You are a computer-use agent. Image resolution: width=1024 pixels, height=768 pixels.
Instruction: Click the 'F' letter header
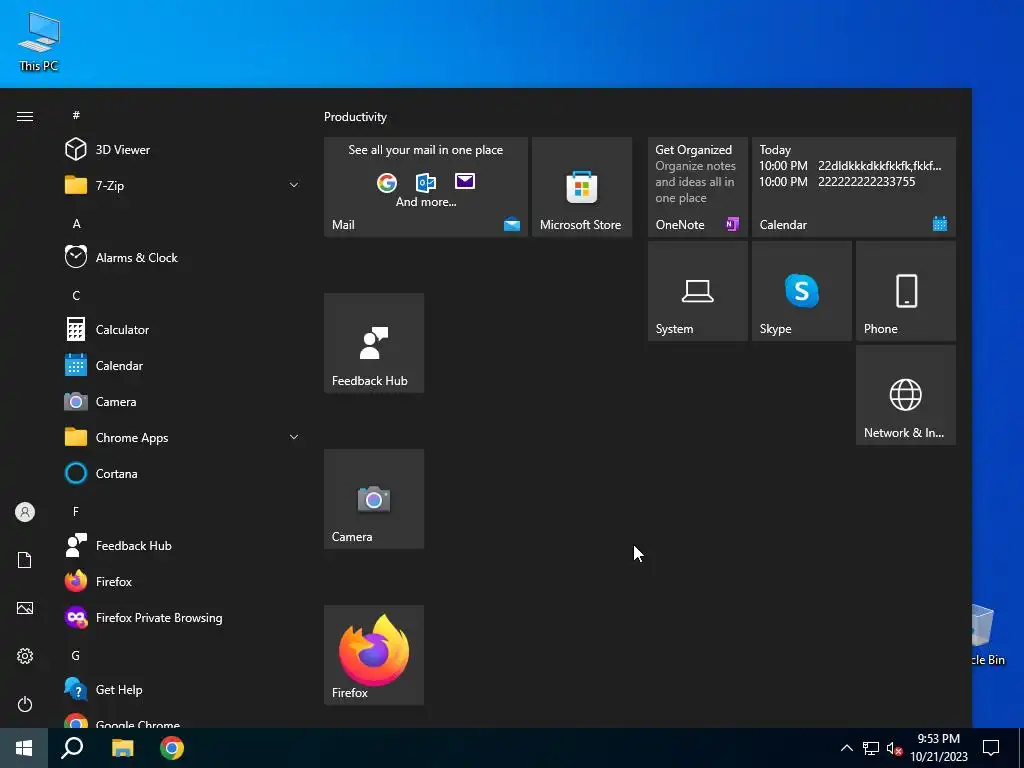point(76,511)
